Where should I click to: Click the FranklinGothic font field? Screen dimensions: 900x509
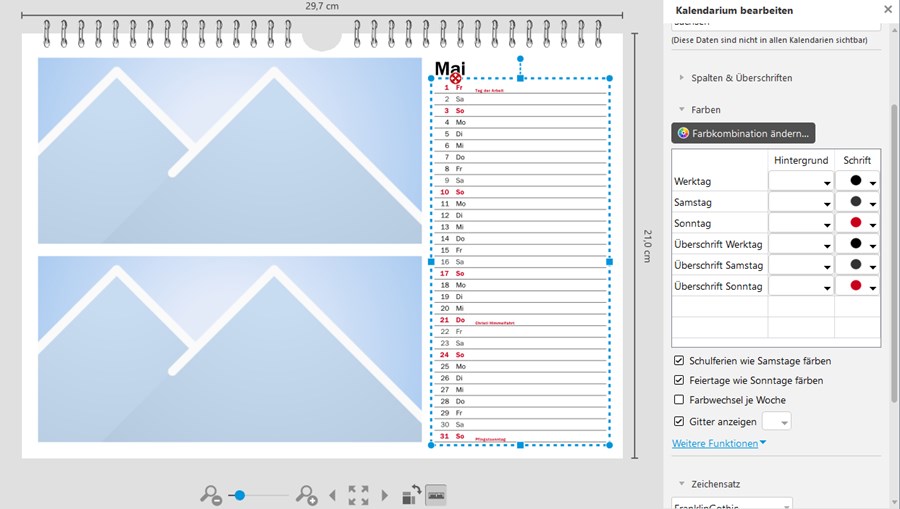click(x=732, y=504)
